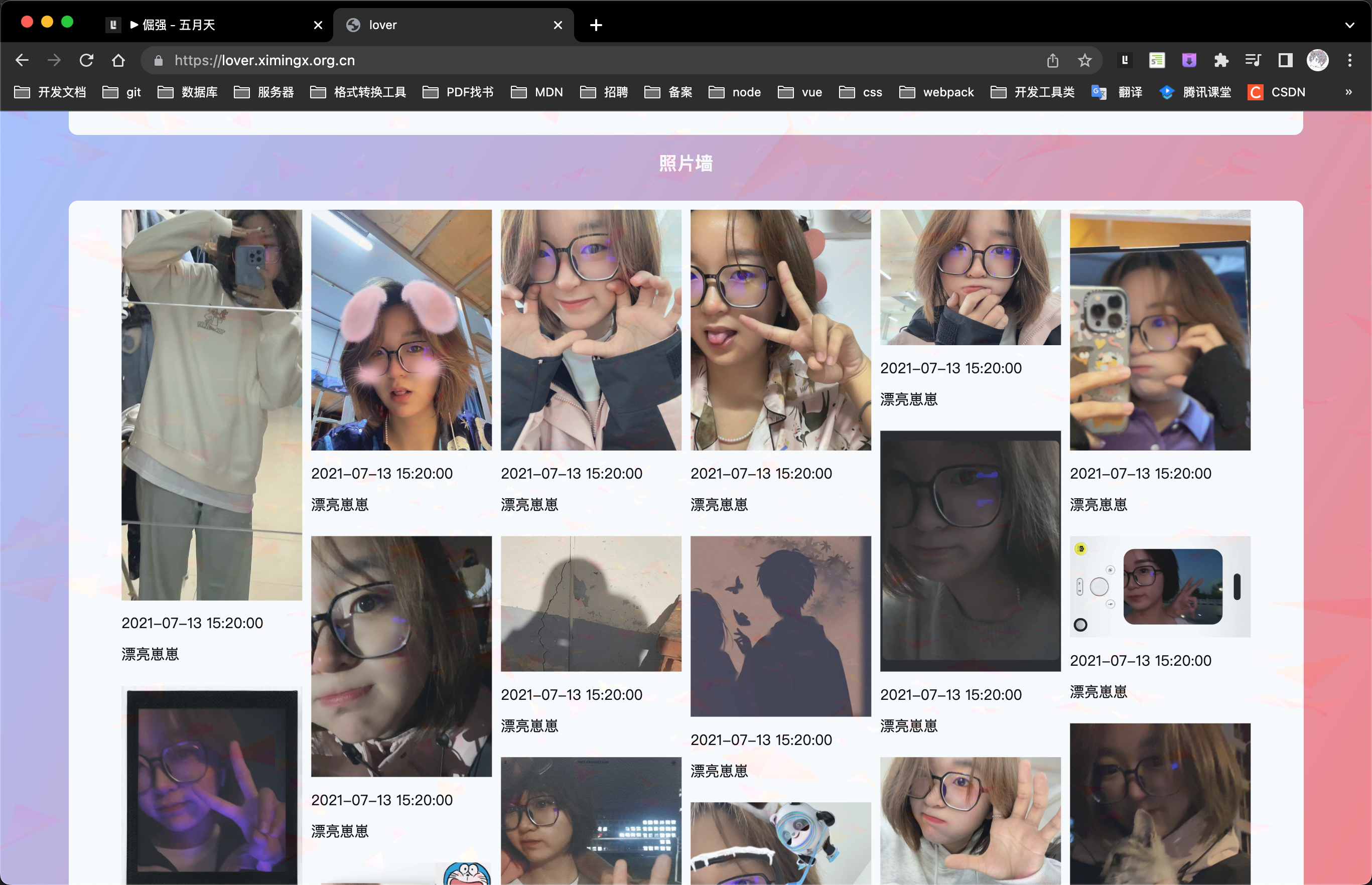
Task: Toggle the browser side panel
Action: 1285,60
